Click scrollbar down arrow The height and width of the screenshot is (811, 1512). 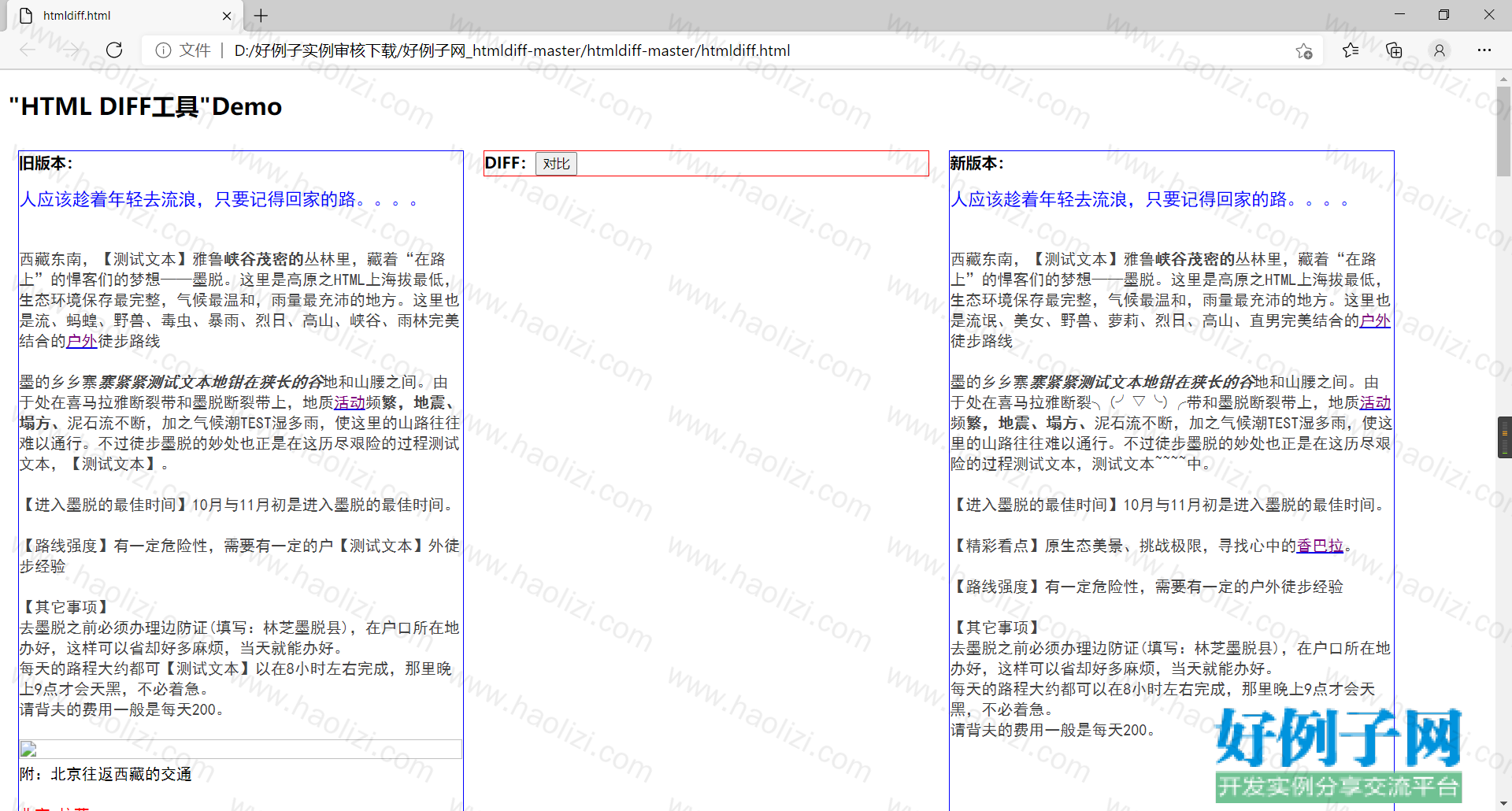(x=1503, y=803)
